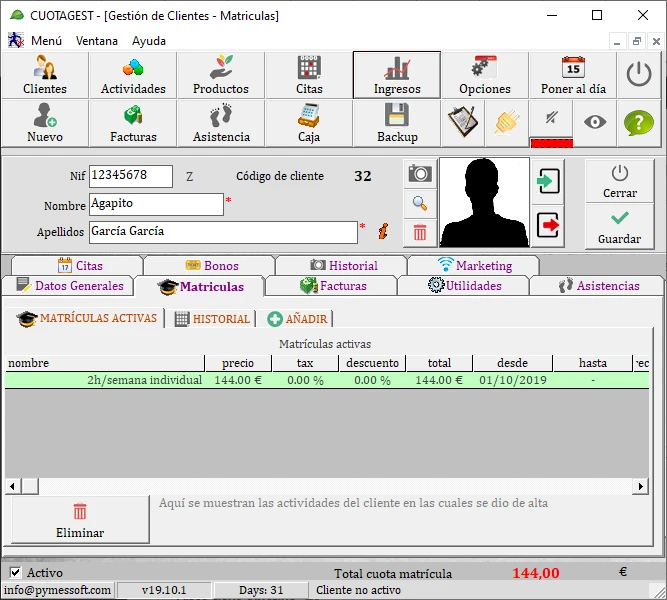Click the client silhouette photo
Viewport: 667px width, 600px height.
click(x=484, y=203)
